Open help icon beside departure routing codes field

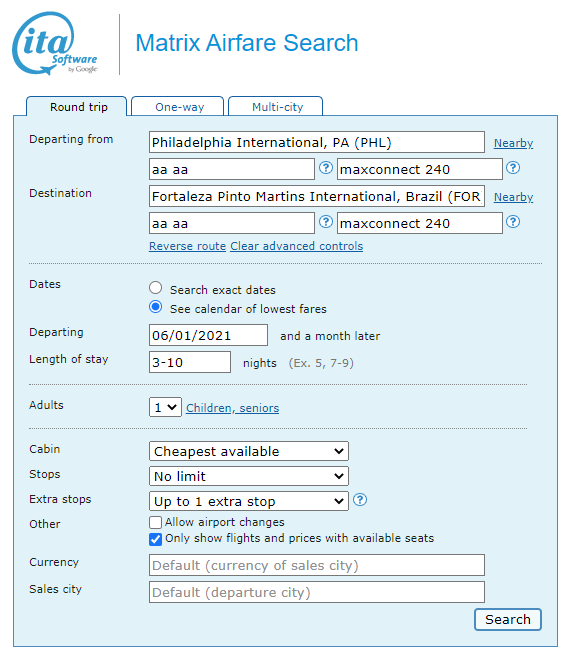326,168
